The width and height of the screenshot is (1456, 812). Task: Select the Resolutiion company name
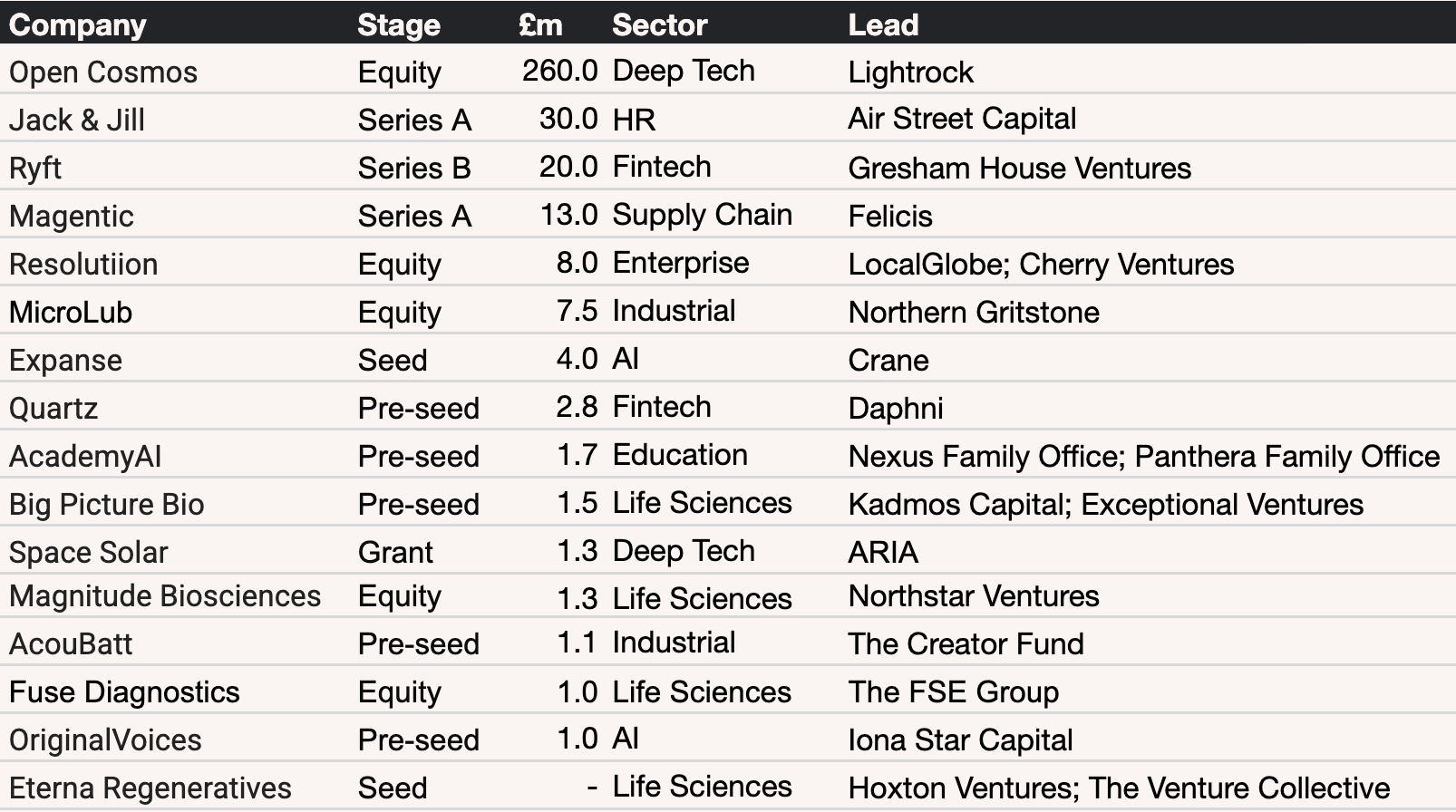click(83, 265)
